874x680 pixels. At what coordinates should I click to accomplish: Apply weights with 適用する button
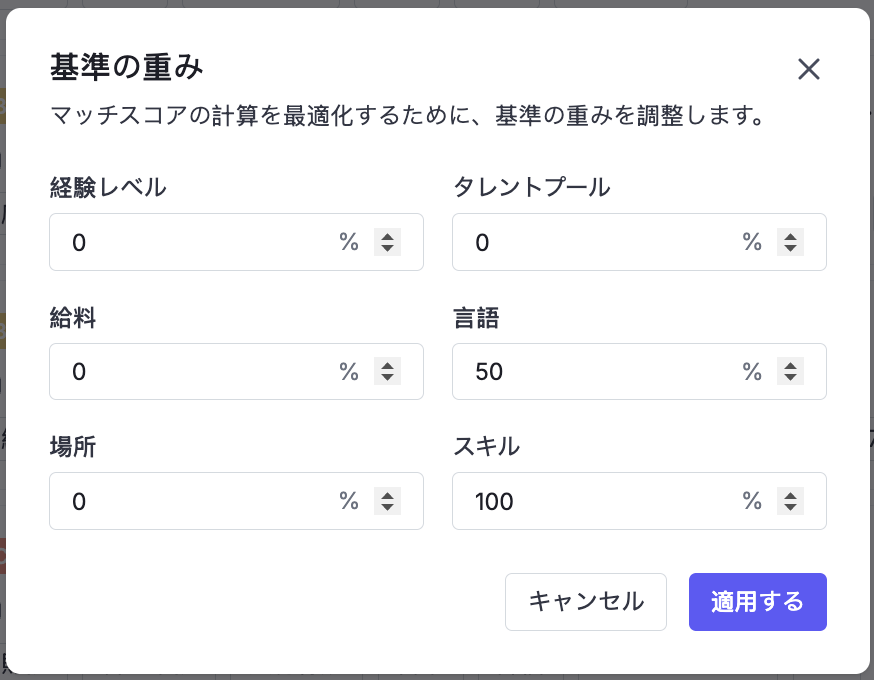pyautogui.click(x=757, y=602)
